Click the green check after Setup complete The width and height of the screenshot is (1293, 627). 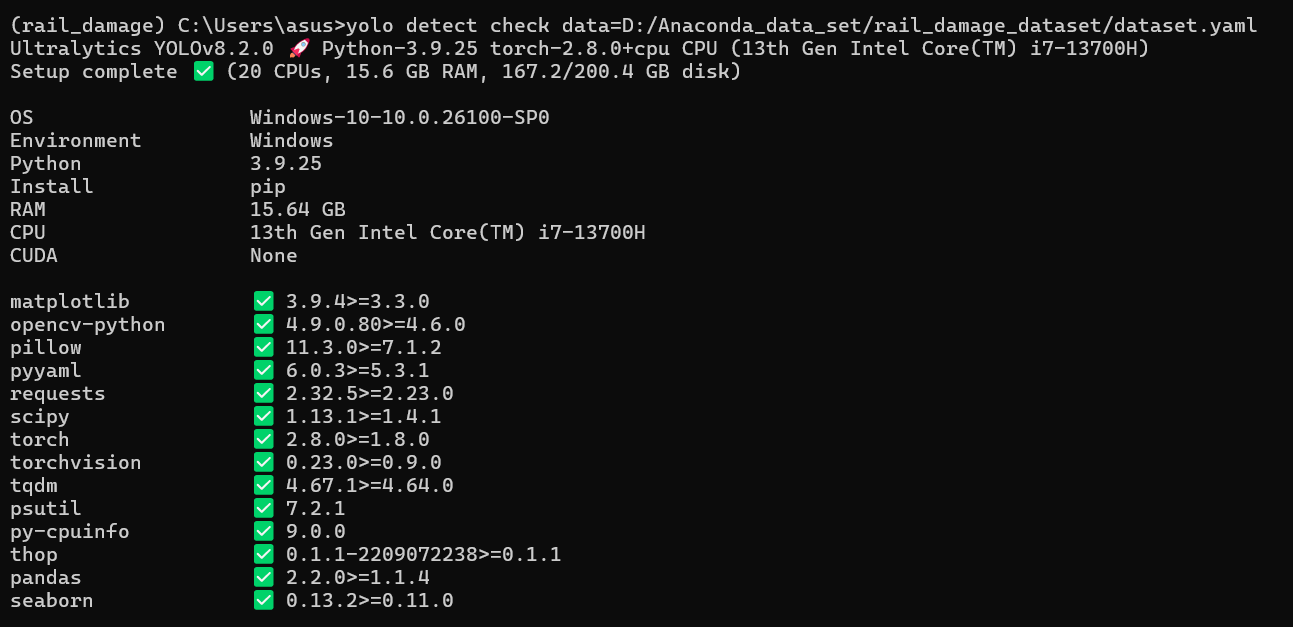(203, 71)
